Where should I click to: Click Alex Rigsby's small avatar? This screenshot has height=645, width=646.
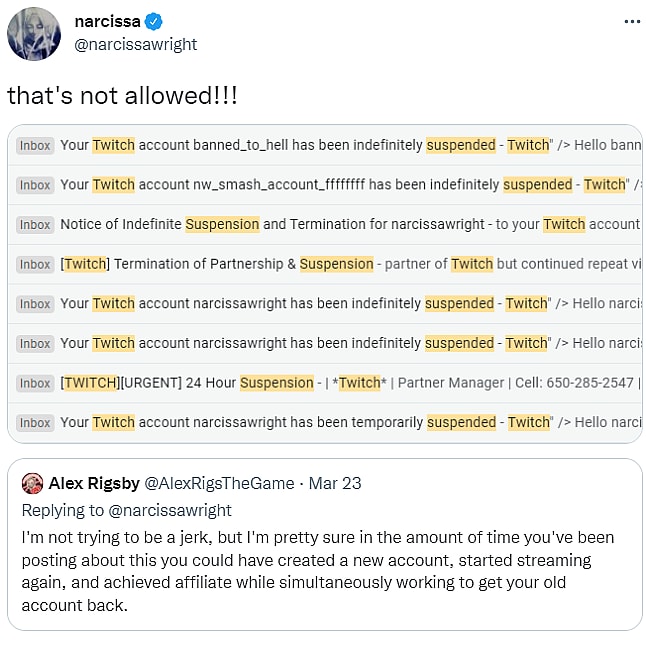coord(32,483)
